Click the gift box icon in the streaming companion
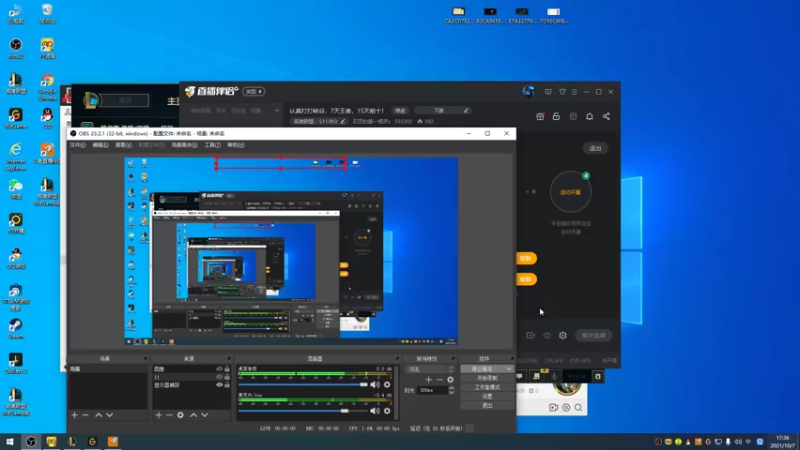The height and width of the screenshot is (450, 800). [540, 116]
